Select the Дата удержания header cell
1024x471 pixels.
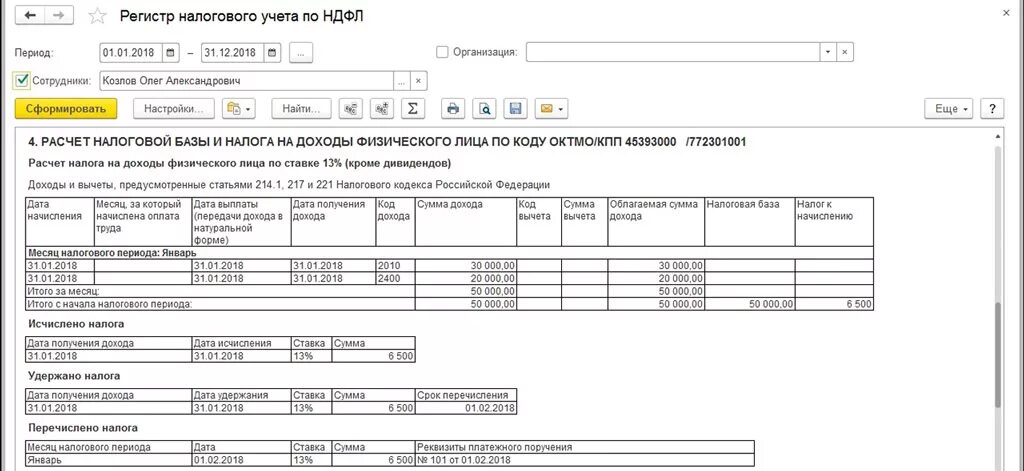pyautogui.click(x=242, y=395)
